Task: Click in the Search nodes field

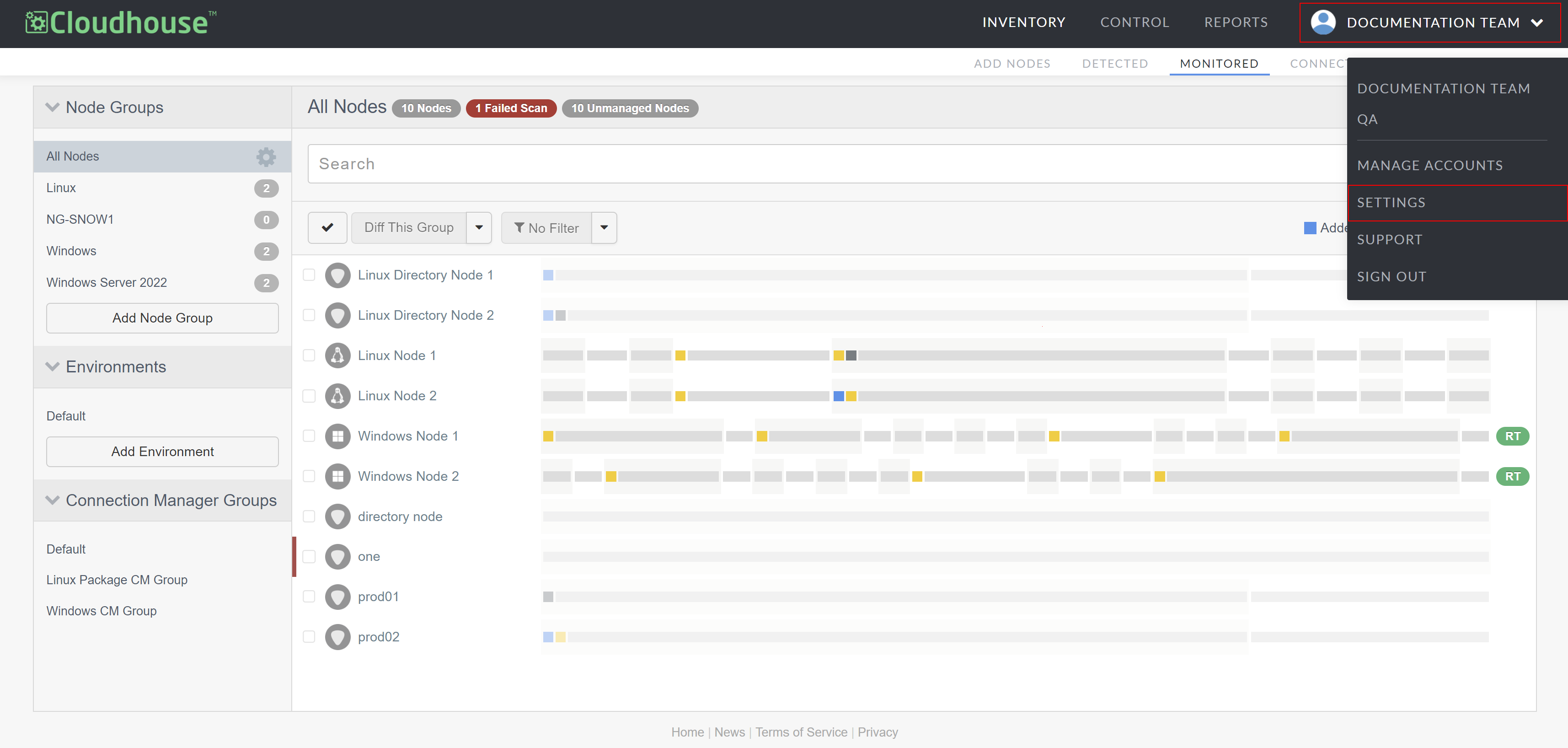Action: point(828,164)
